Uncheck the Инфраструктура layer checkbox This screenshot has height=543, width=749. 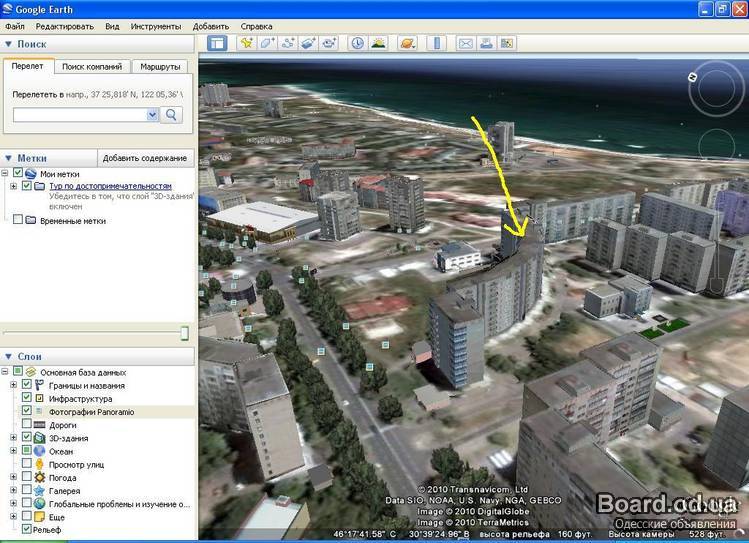click(x=27, y=397)
